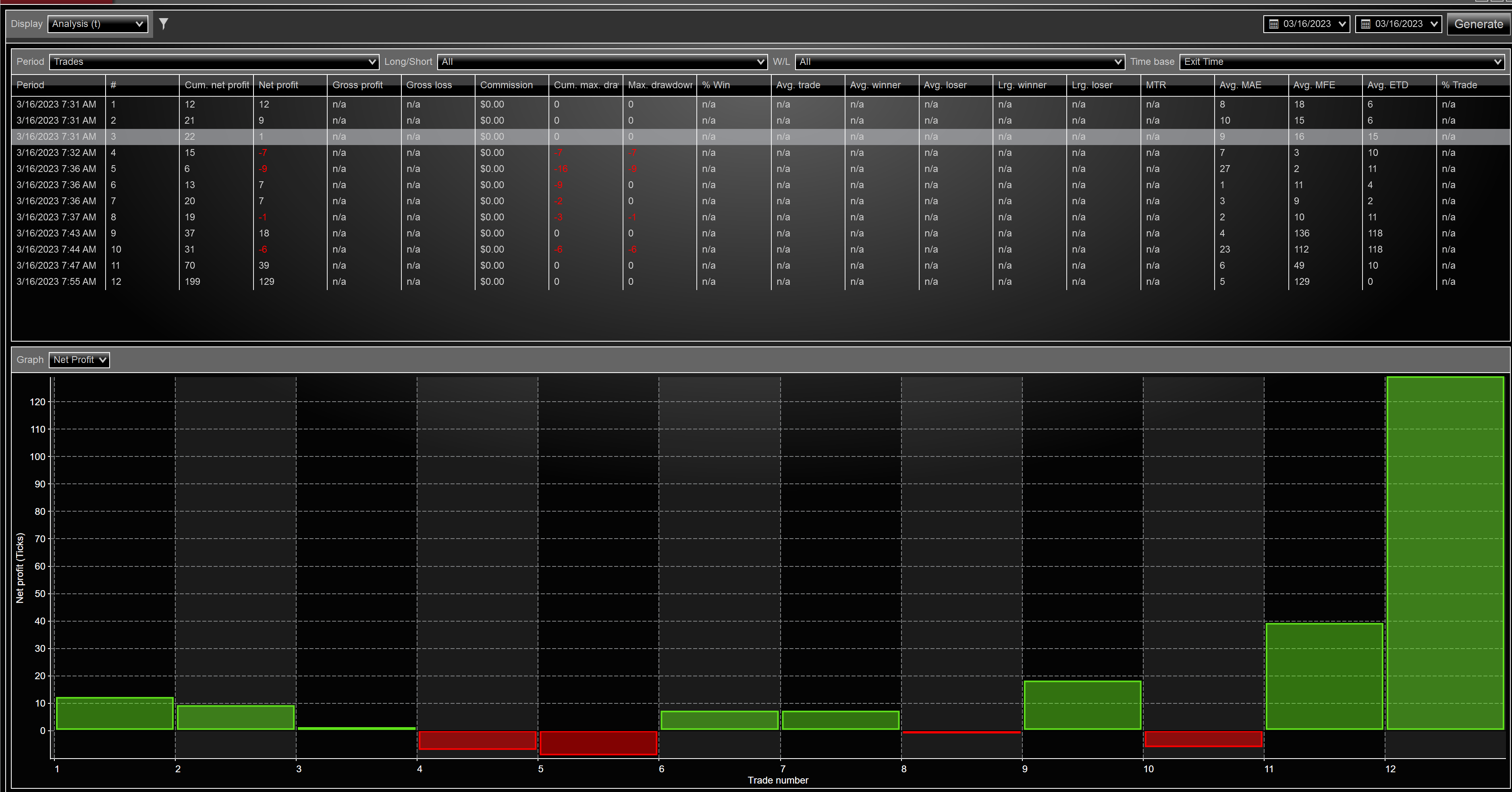1512x792 pixels.
Task: Click the red bar for trade 10
Action: [x=1203, y=739]
